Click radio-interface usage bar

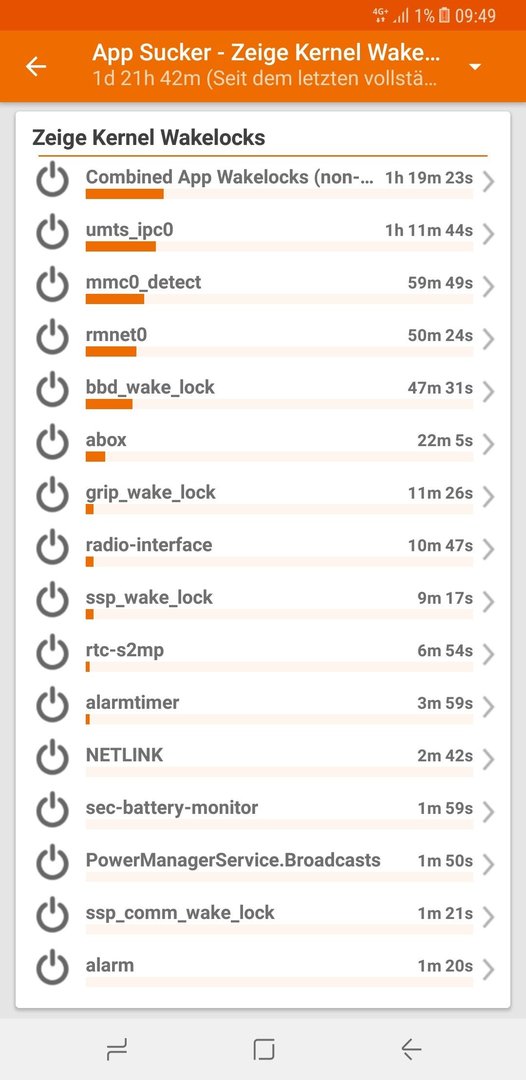pyautogui.click(x=279, y=562)
